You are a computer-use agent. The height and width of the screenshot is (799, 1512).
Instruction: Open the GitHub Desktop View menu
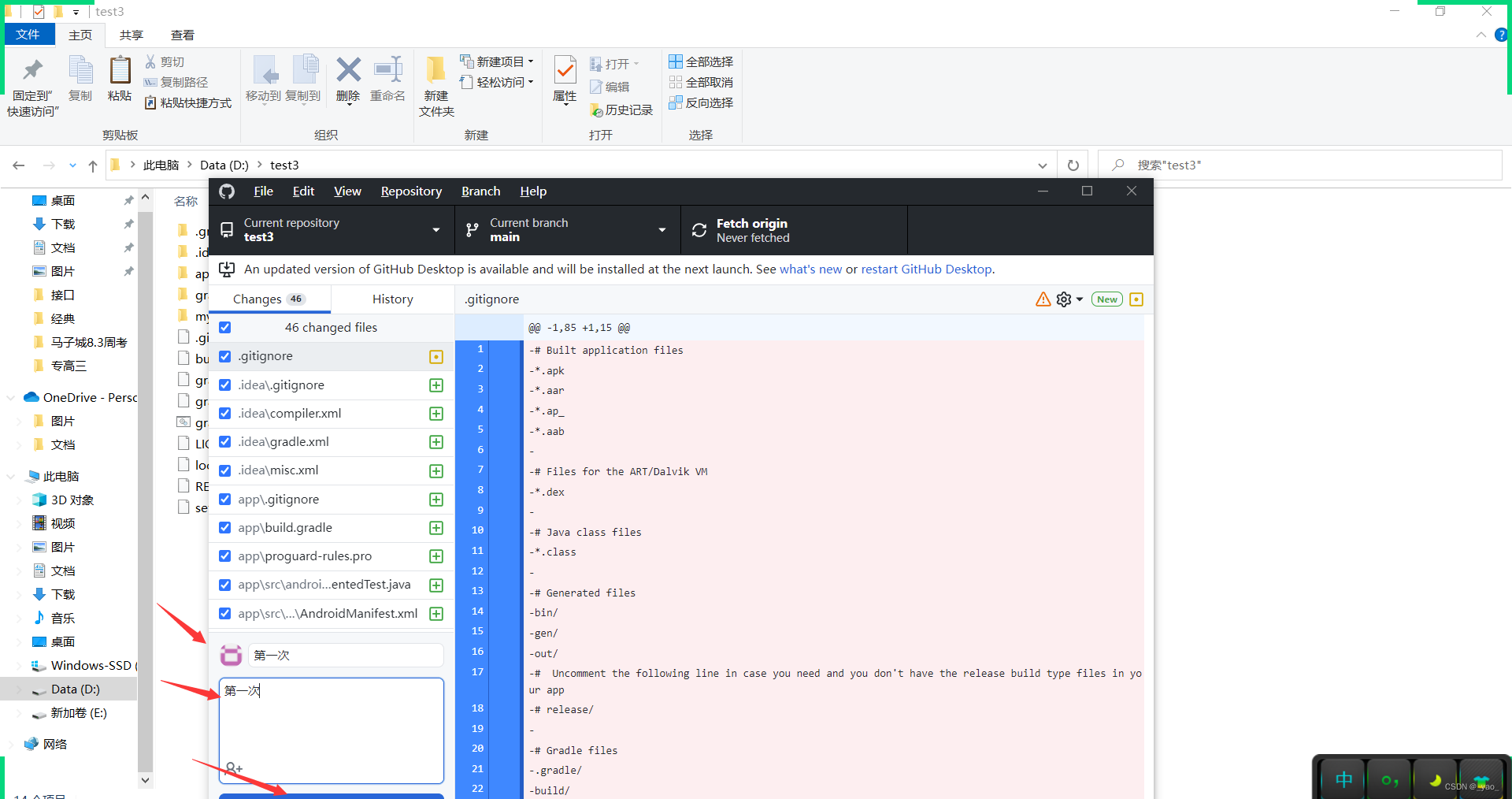[347, 191]
